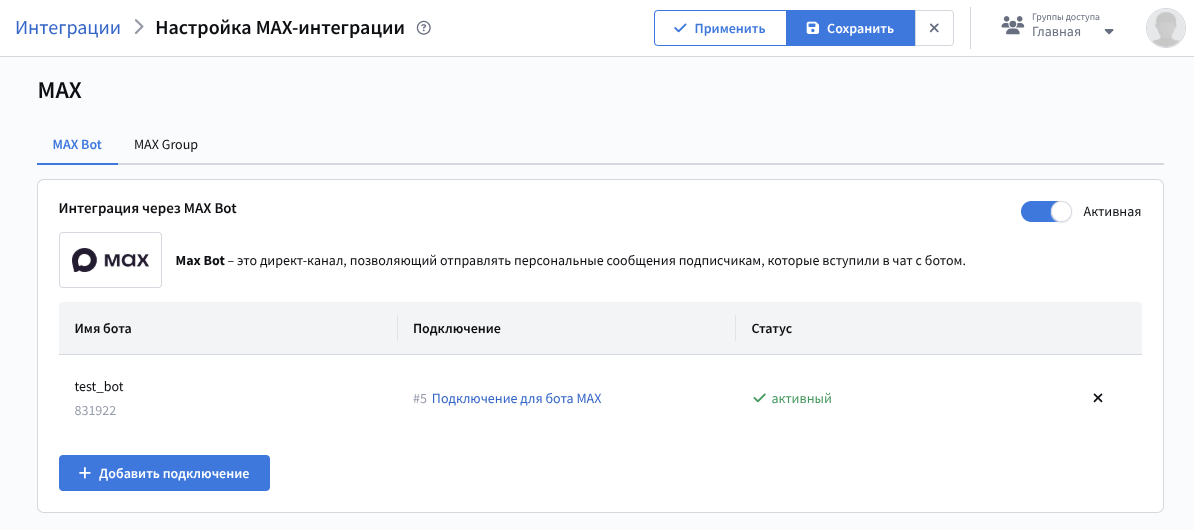
Task: Open the user profile avatar
Action: pyautogui.click(x=1165, y=28)
